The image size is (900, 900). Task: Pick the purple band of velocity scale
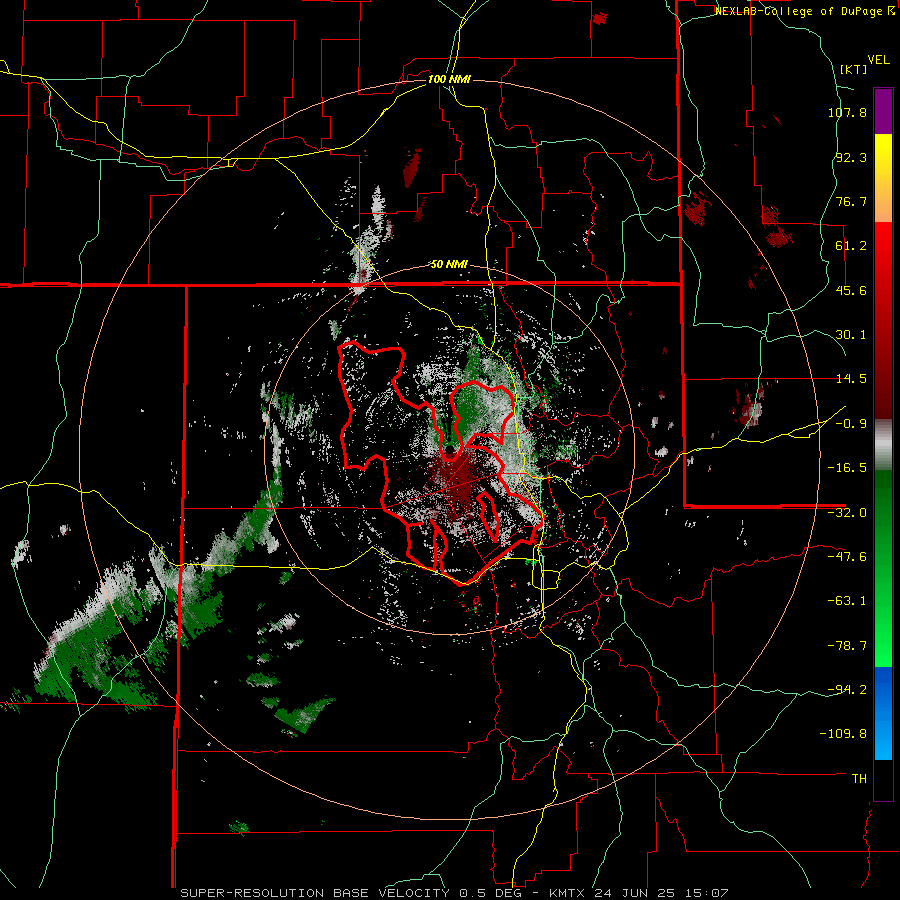(883, 111)
